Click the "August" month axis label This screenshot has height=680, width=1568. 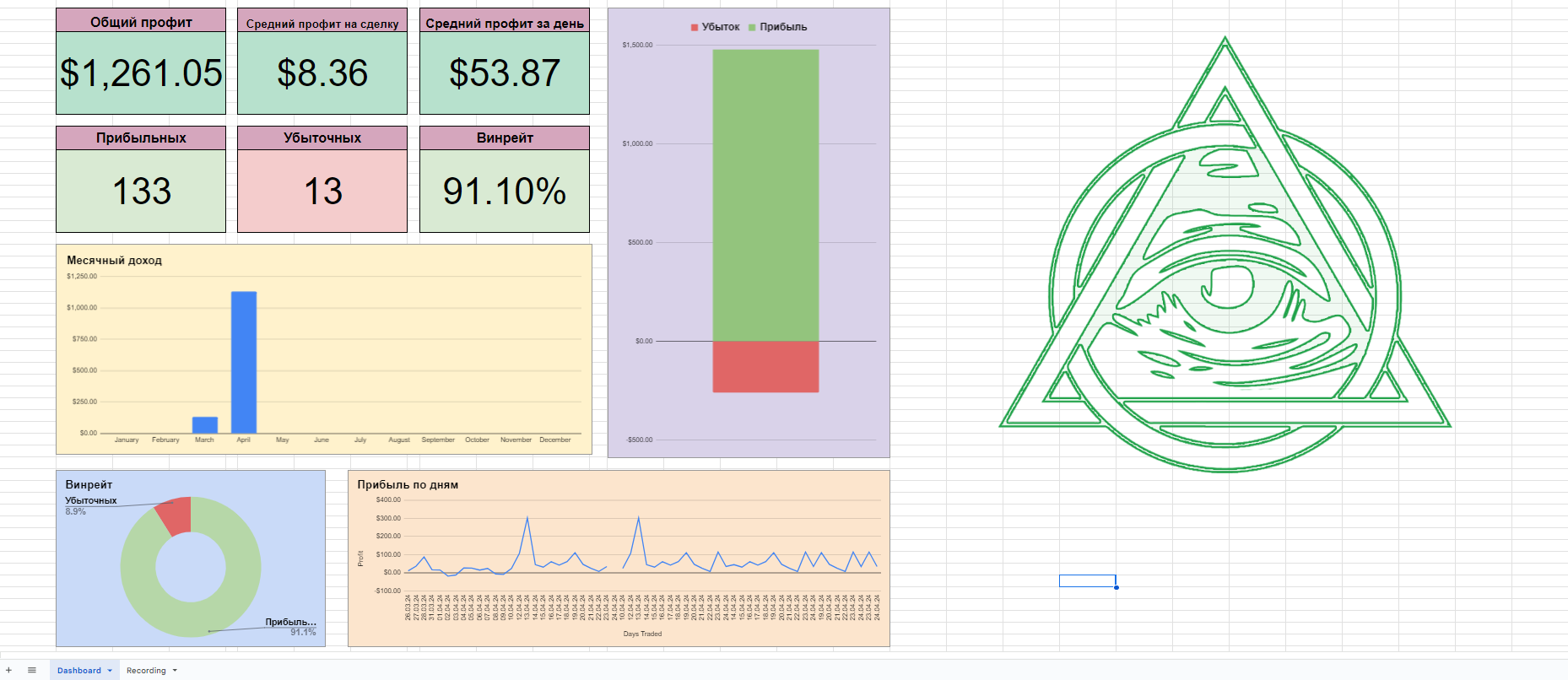pyautogui.click(x=399, y=440)
